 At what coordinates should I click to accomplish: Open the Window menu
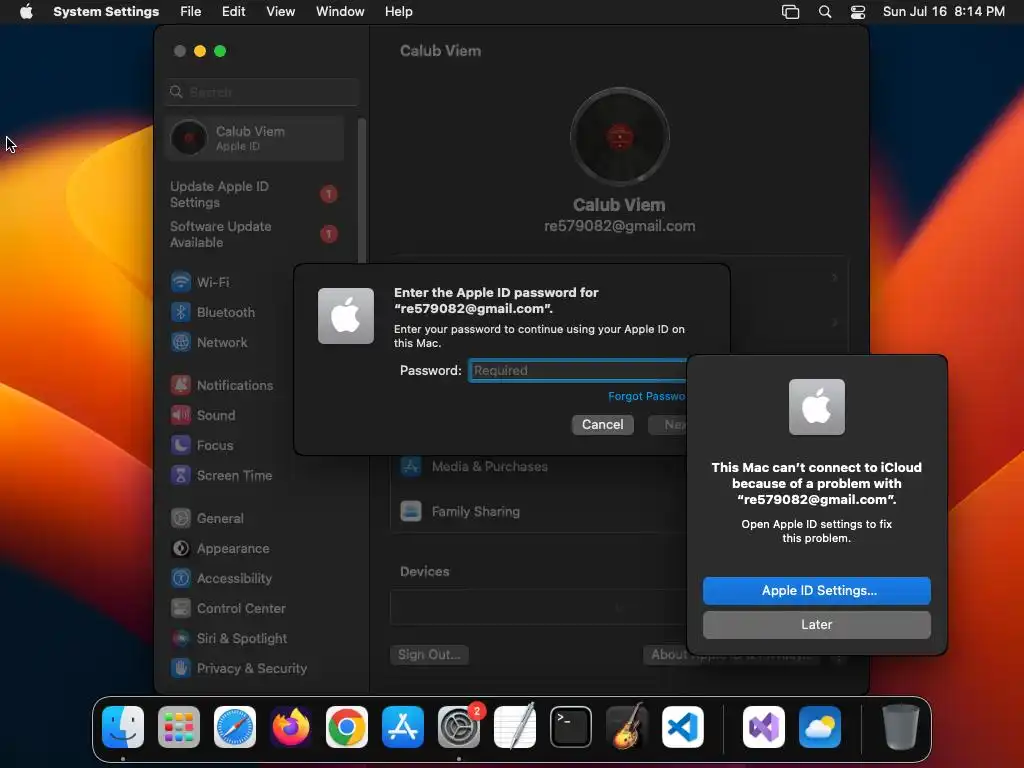tap(340, 12)
